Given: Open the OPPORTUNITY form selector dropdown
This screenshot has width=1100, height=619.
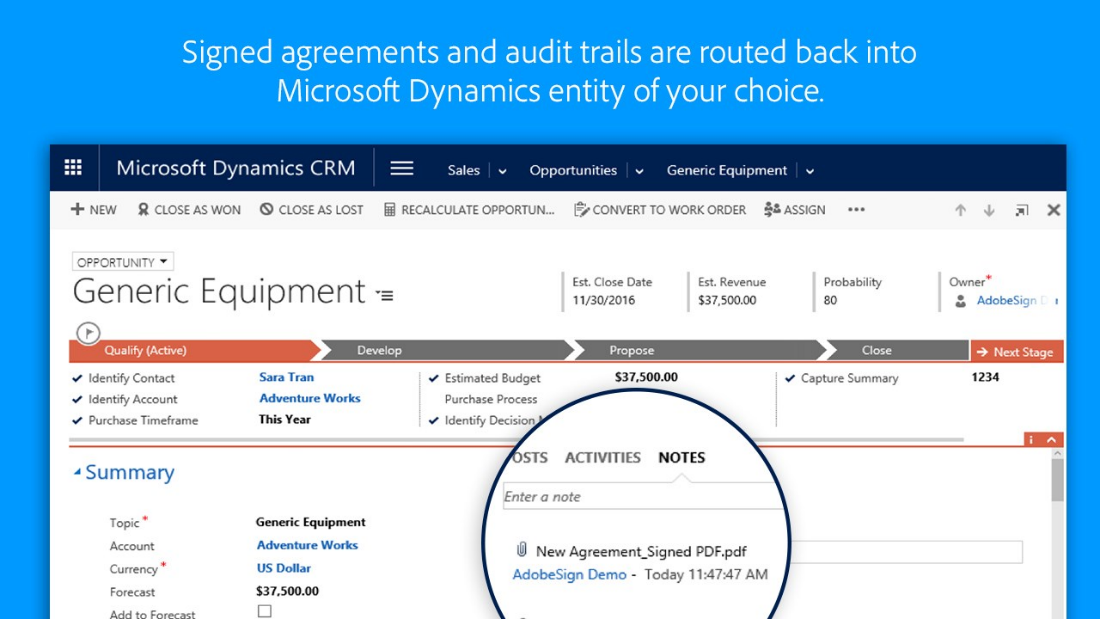Looking at the screenshot, I should 123,262.
